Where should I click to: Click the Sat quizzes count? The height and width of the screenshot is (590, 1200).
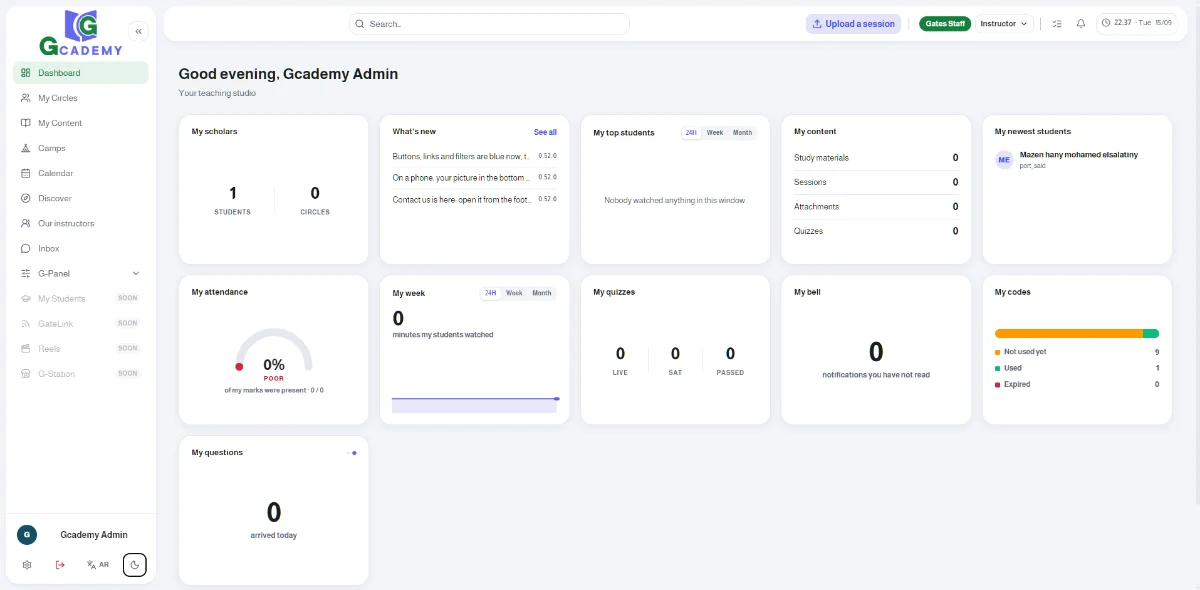[x=675, y=360]
